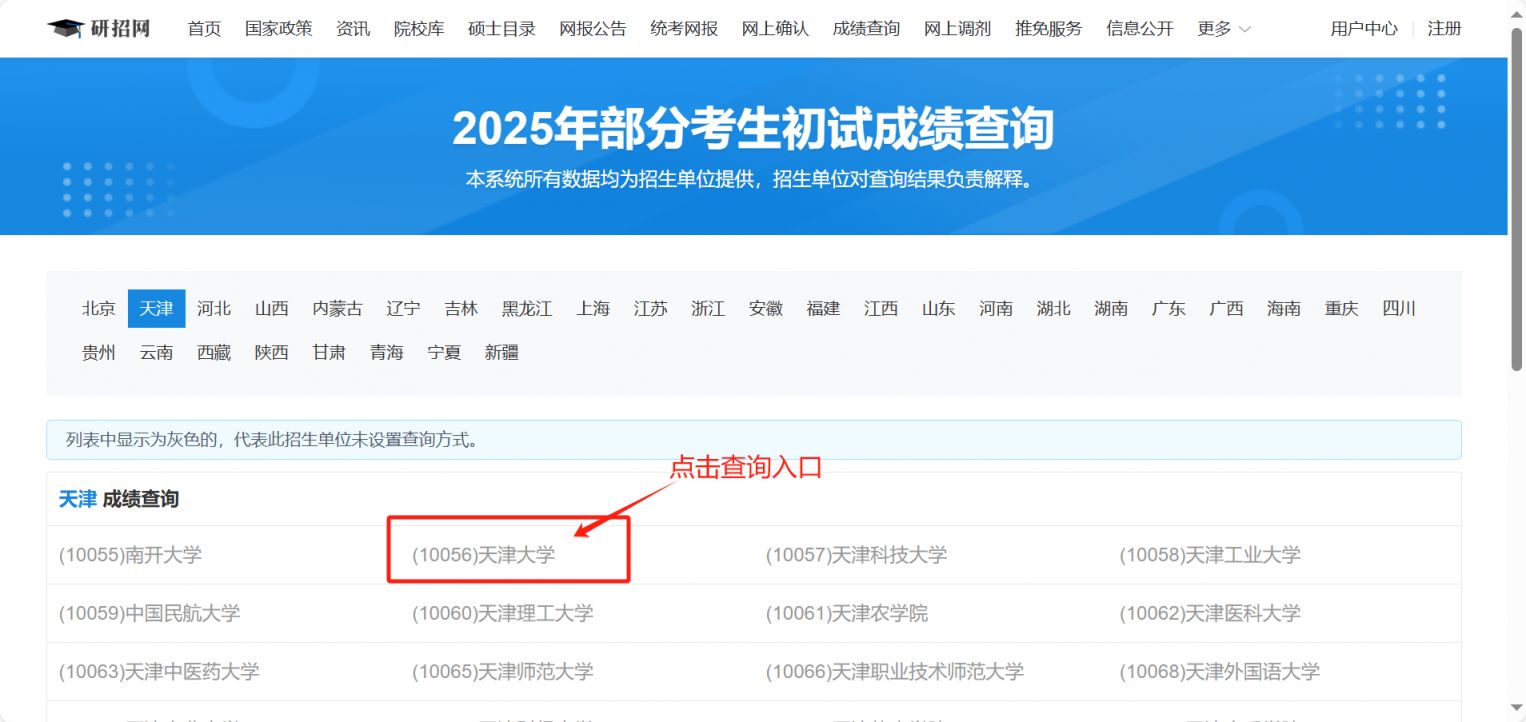Image resolution: width=1526 pixels, height=722 pixels.
Task: Open (10056)天津大学 score query entry
Action: pyautogui.click(x=484, y=555)
